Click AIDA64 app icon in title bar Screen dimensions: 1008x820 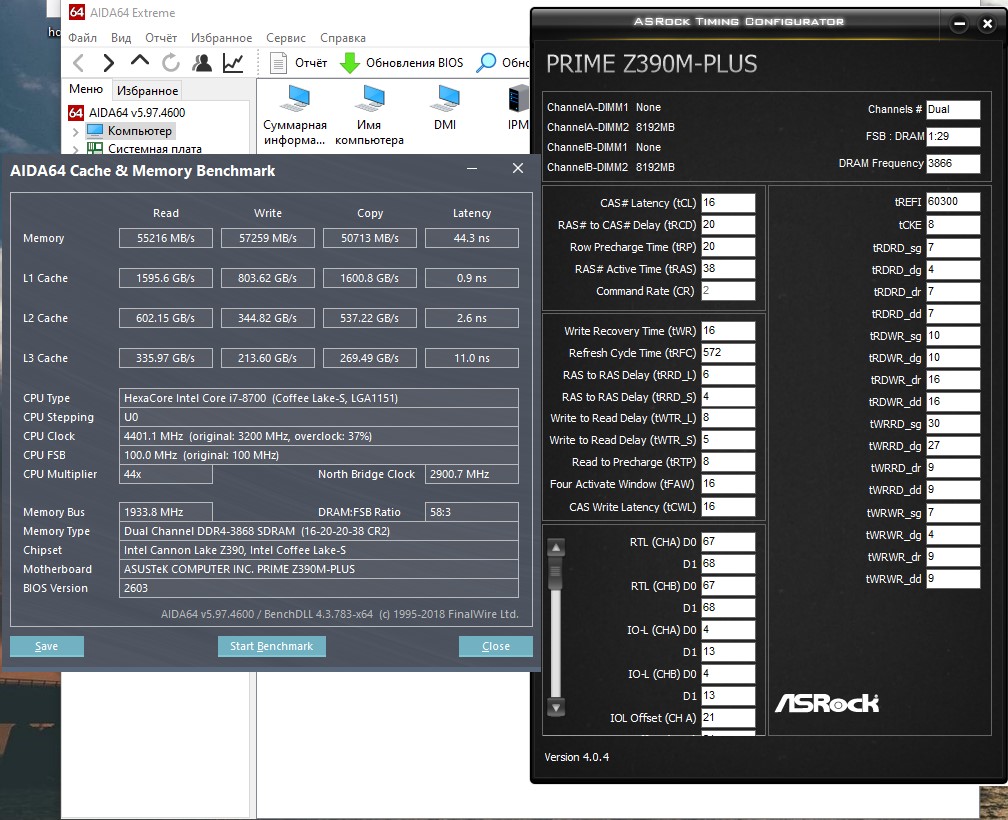[x=76, y=12]
